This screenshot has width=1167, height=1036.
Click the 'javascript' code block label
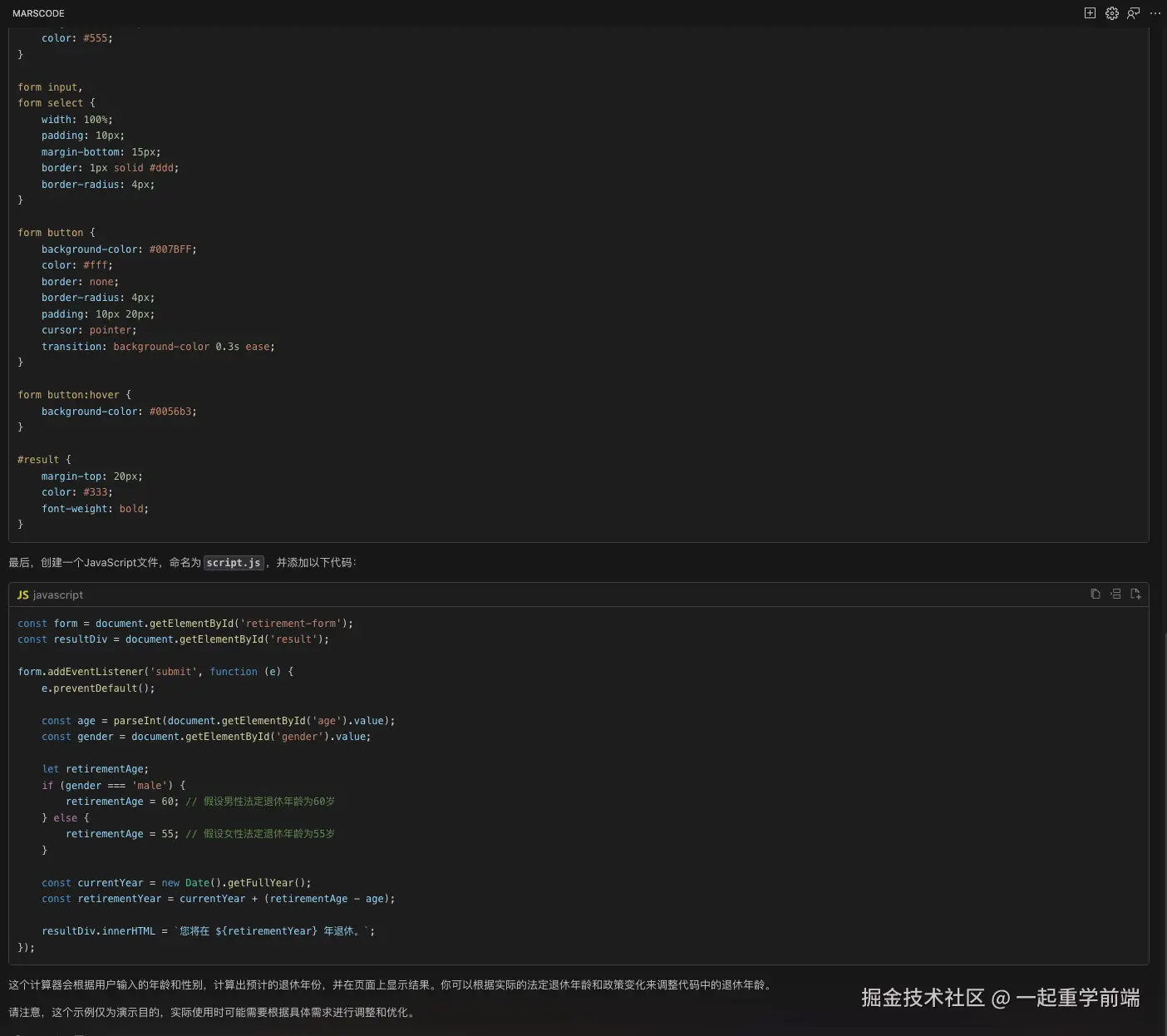[x=58, y=595]
